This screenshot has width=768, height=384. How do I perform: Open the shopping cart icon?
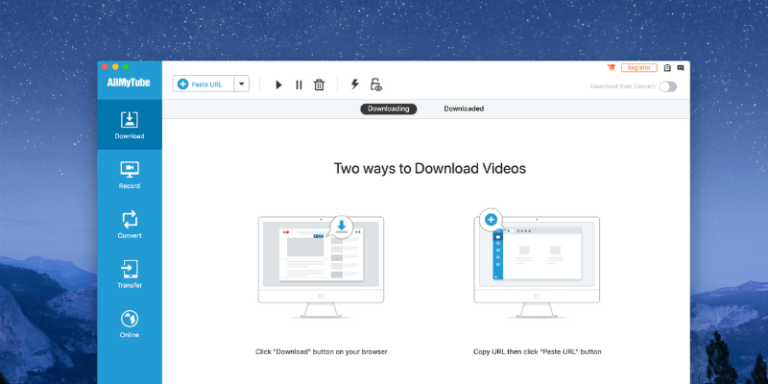click(611, 68)
